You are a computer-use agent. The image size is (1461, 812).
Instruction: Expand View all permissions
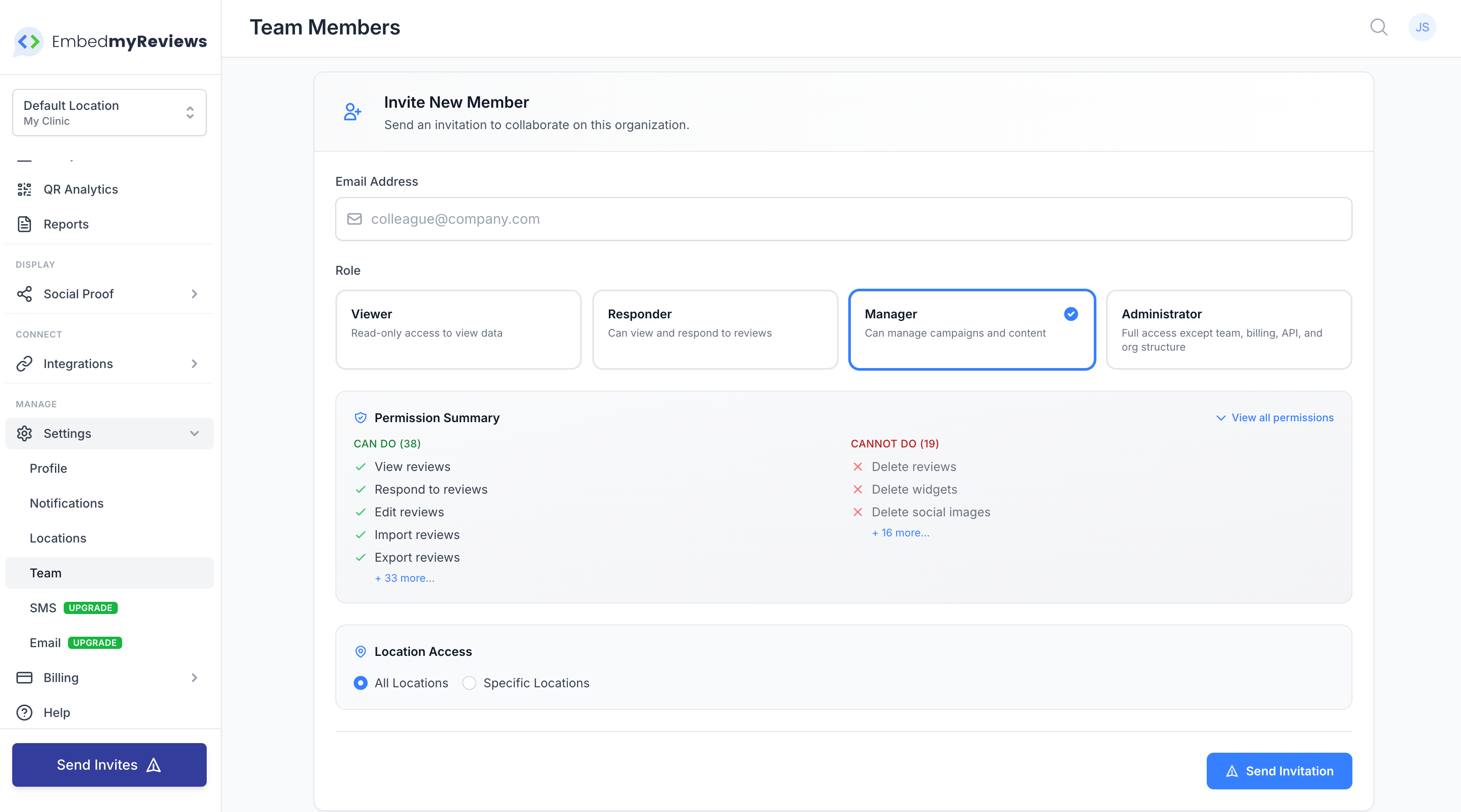[1275, 417]
